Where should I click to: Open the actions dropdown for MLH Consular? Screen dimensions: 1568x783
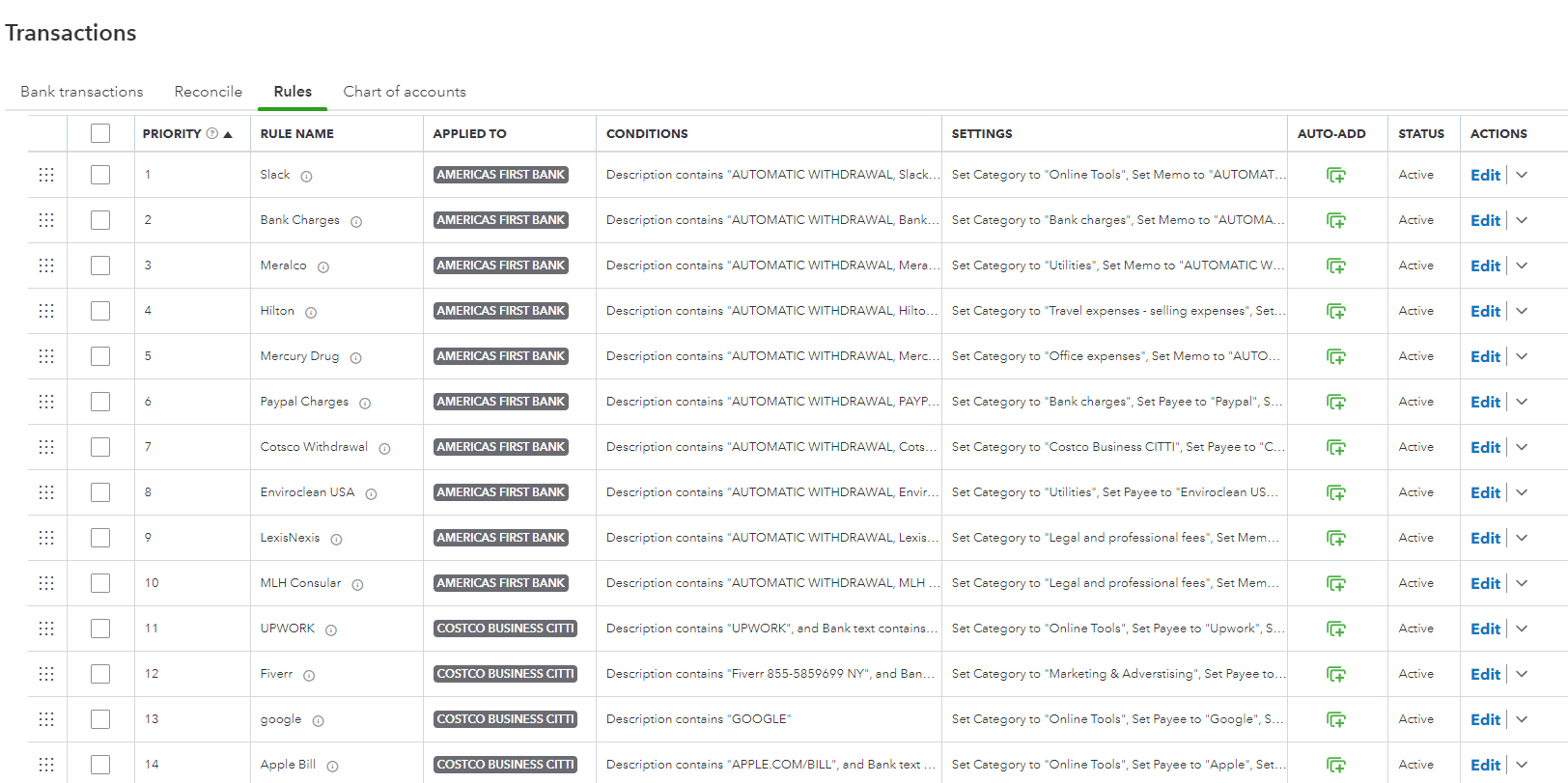tap(1522, 583)
